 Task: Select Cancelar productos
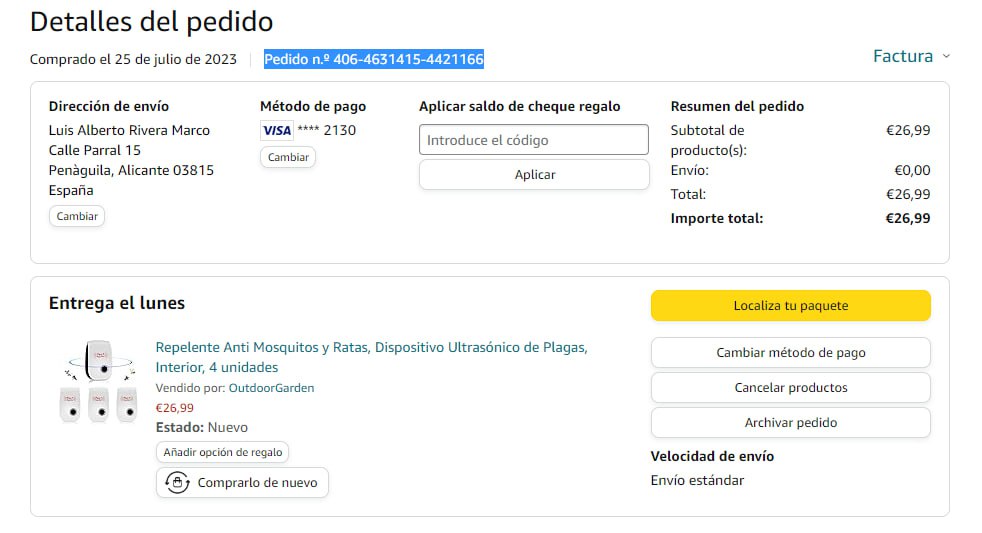(790, 388)
